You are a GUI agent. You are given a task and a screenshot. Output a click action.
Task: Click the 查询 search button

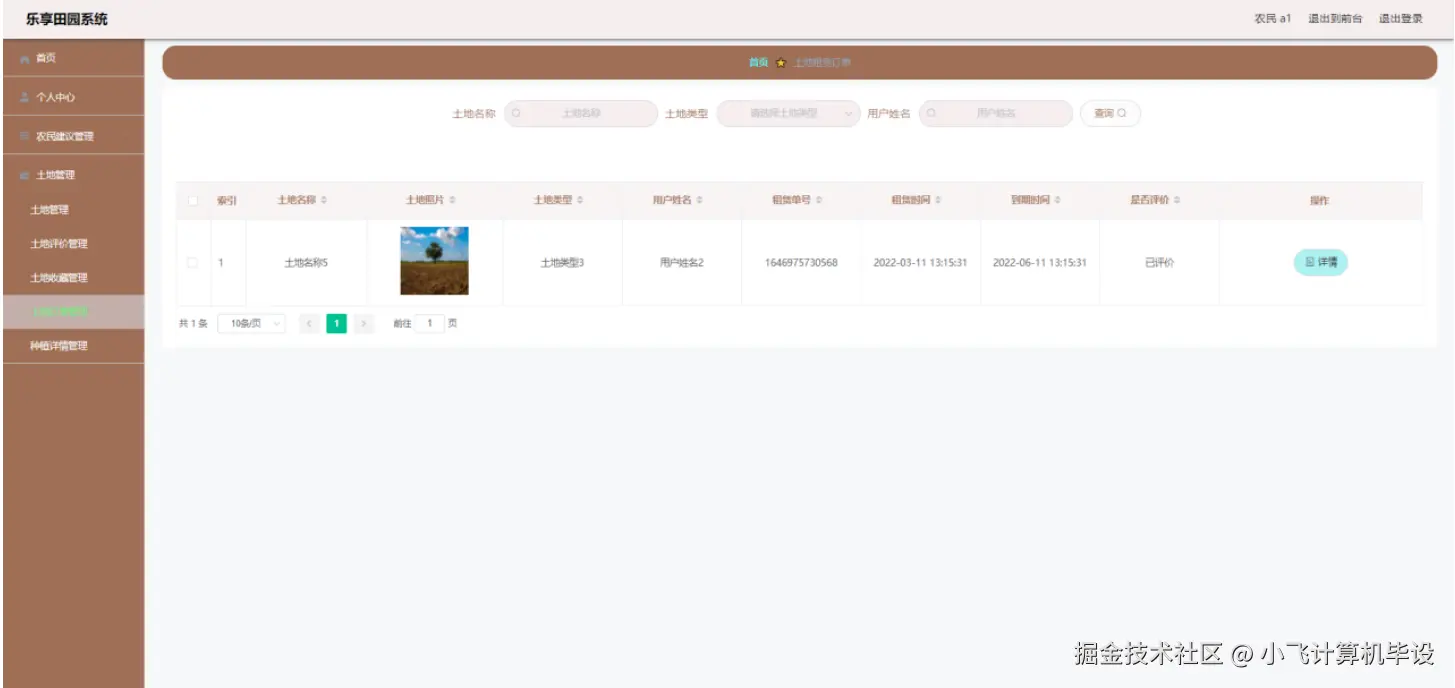coord(1110,113)
